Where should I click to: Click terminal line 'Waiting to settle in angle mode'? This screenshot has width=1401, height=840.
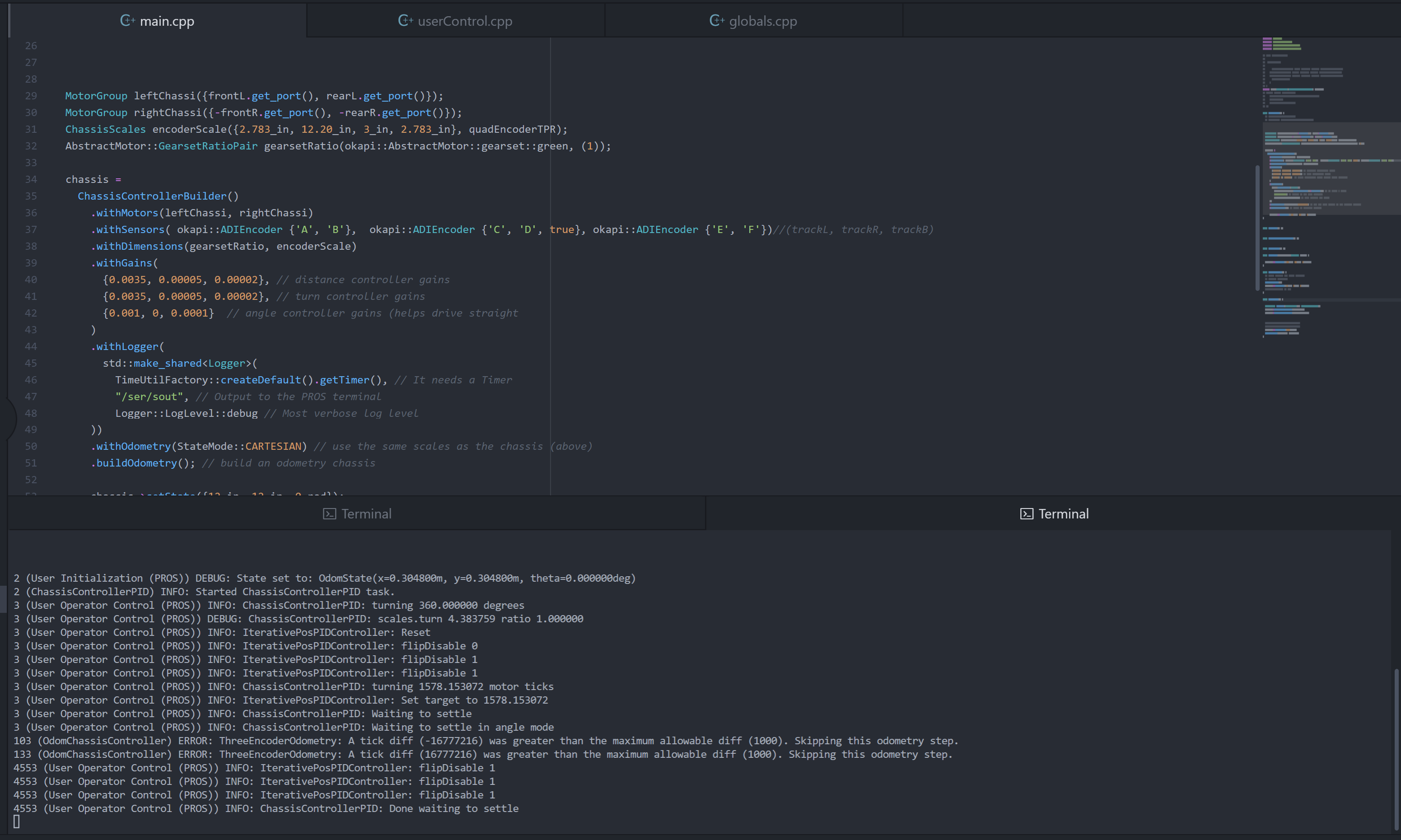click(x=284, y=728)
